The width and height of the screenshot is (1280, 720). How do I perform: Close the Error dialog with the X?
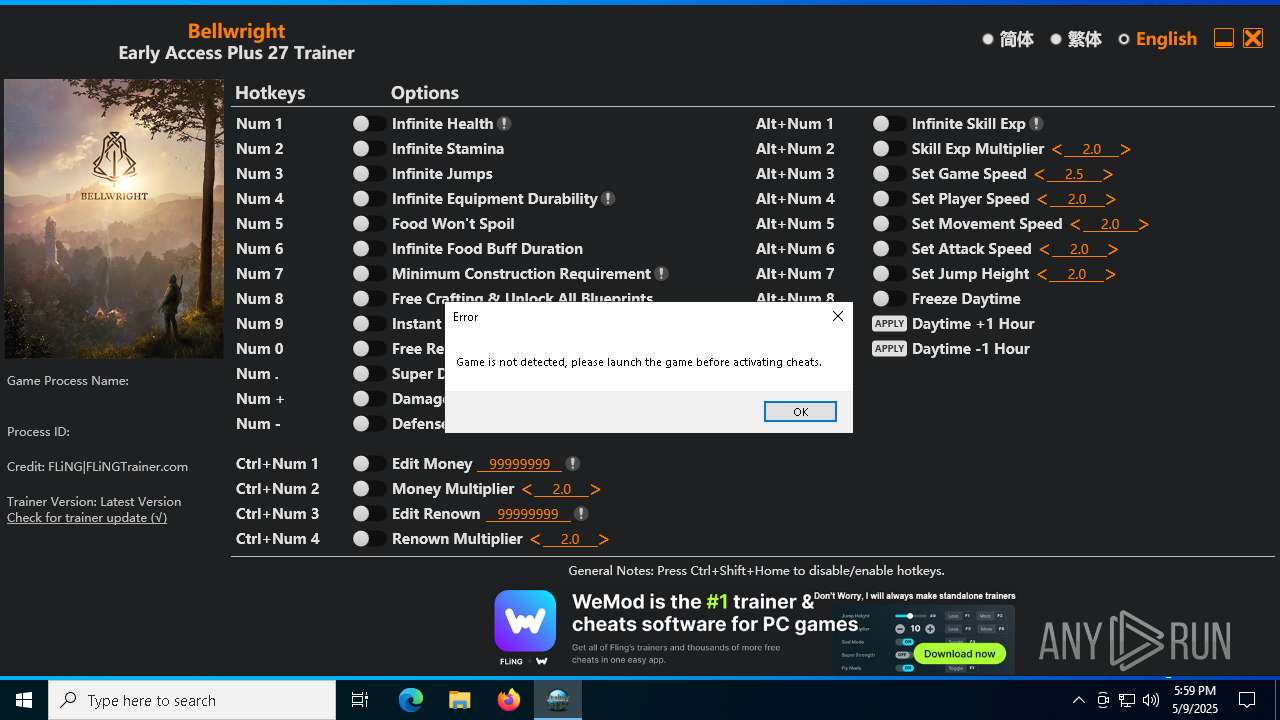(838, 316)
